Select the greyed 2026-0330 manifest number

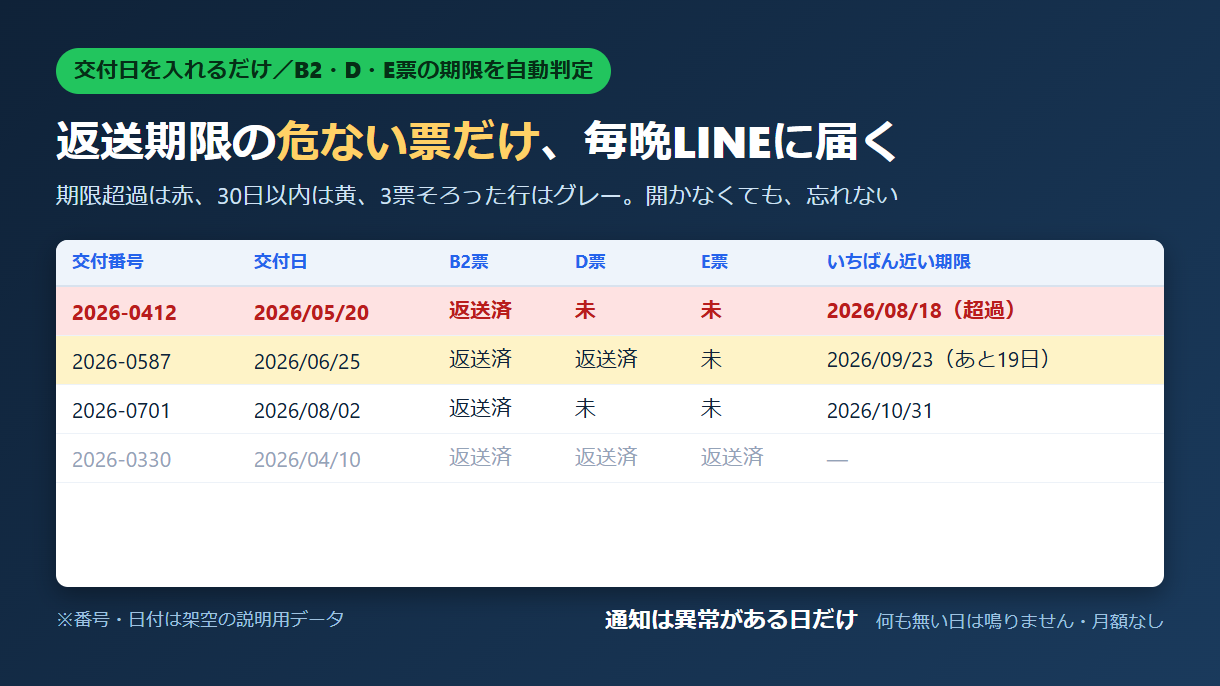click(121, 459)
